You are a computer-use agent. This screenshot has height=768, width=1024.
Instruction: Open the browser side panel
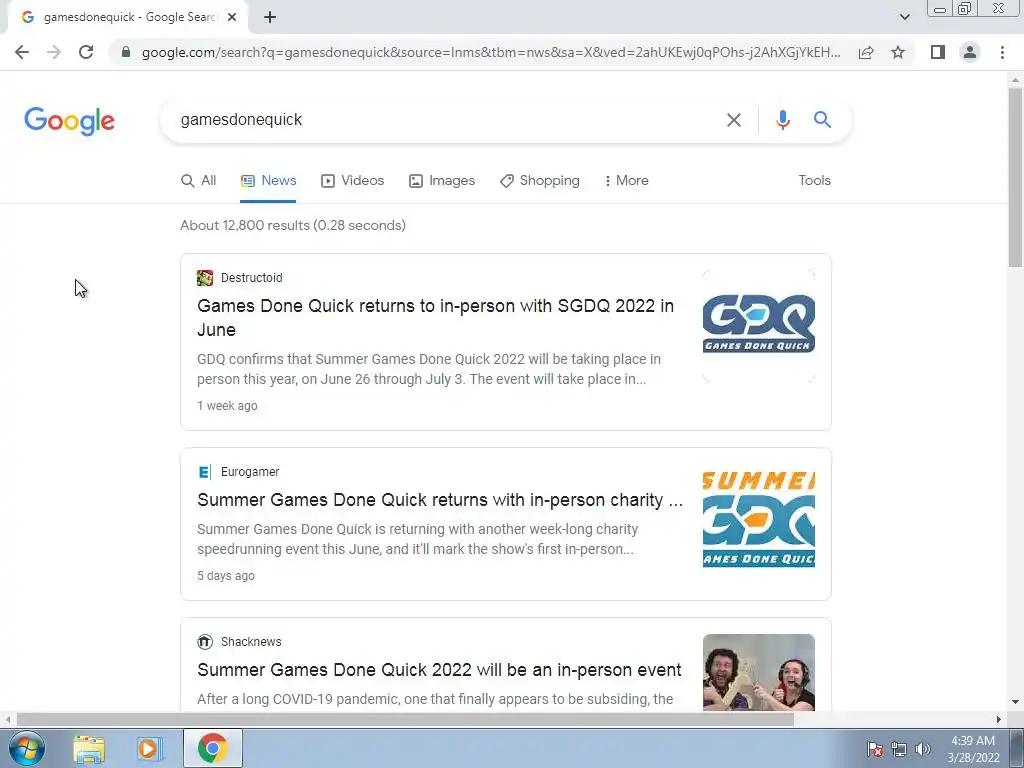[938, 52]
